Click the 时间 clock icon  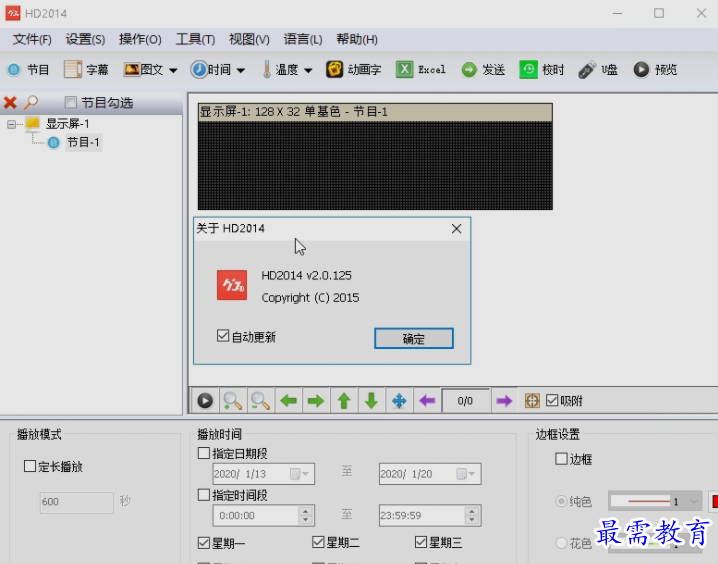tap(199, 70)
